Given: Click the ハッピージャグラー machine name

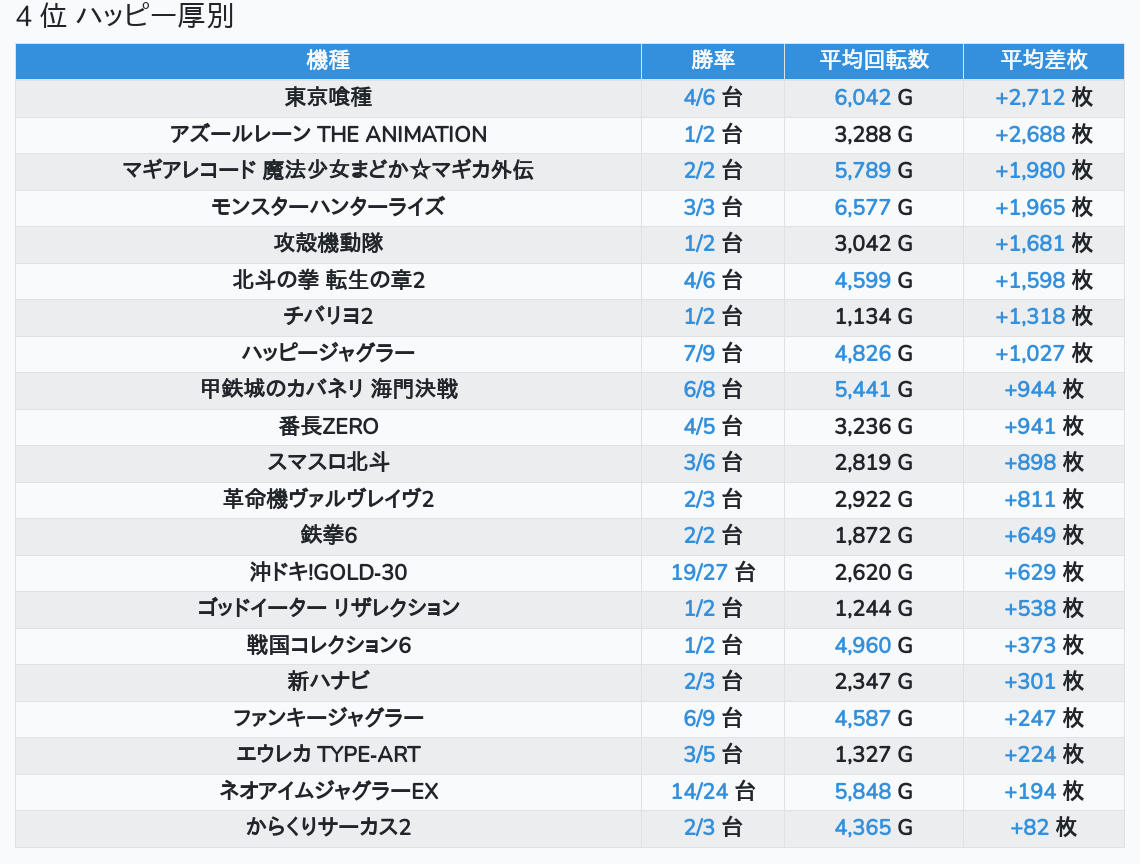Looking at the screenshot, I should 328,353.
